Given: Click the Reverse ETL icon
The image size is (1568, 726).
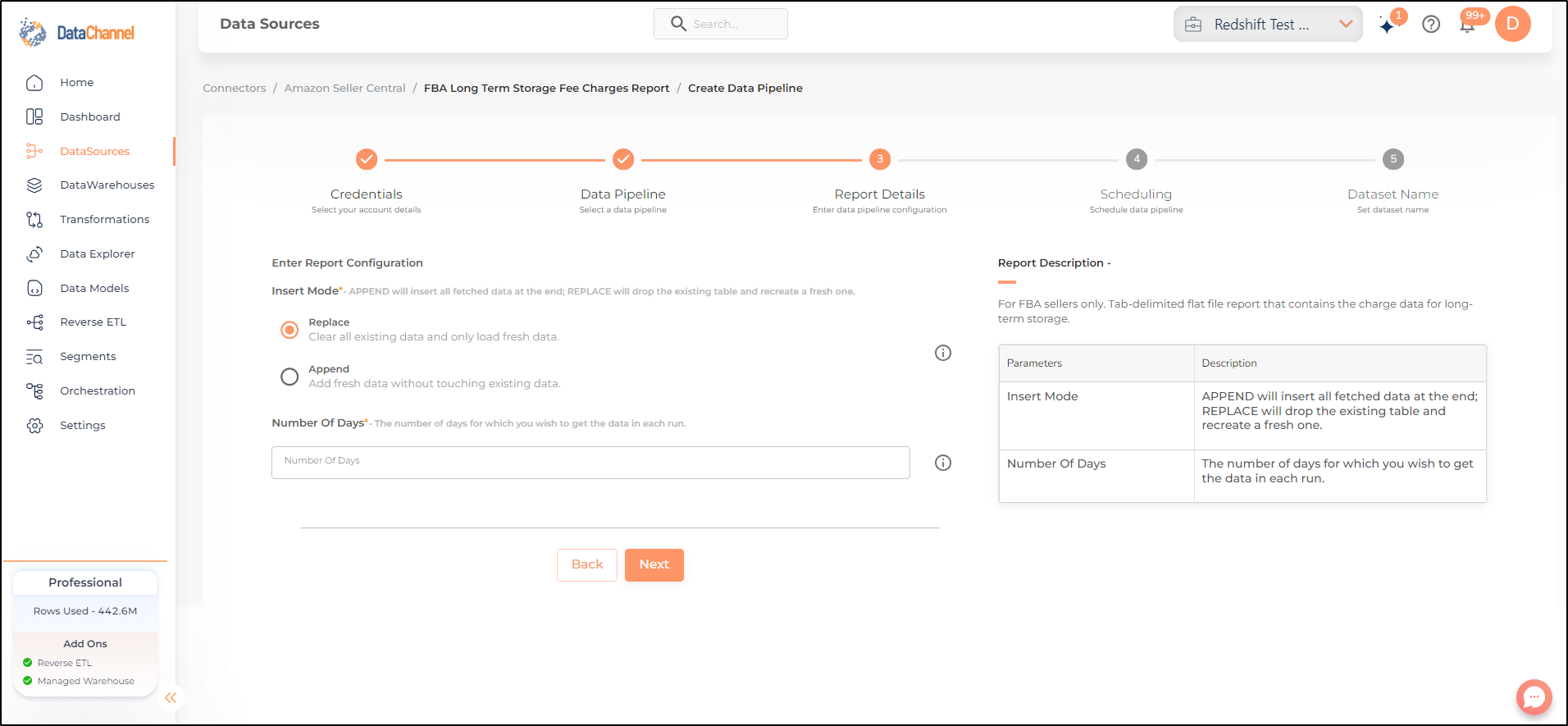Looking at the screenshot, I should [34, 322].
